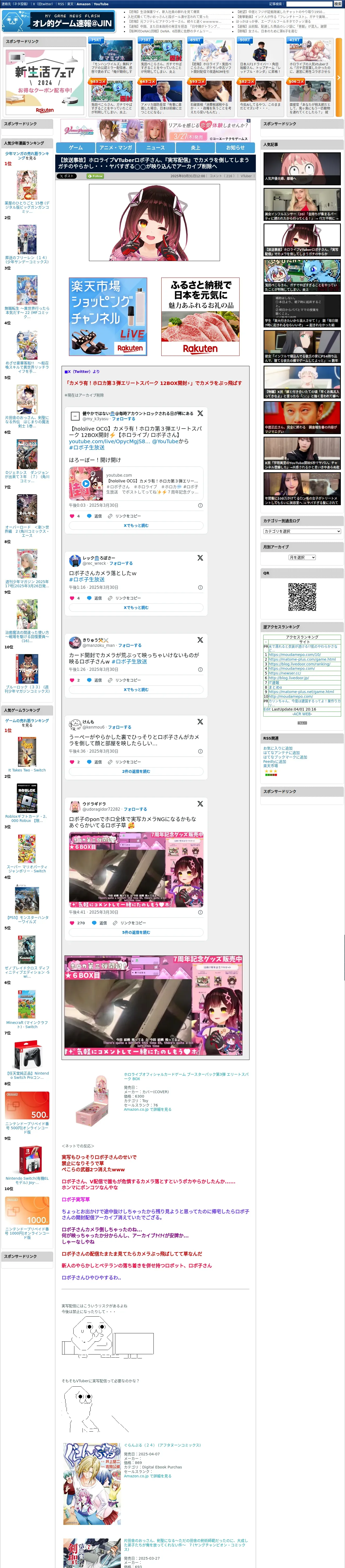345x1568 pixels.
Task: Click the green Follow button under headline
Action: [x=95, y=176]
